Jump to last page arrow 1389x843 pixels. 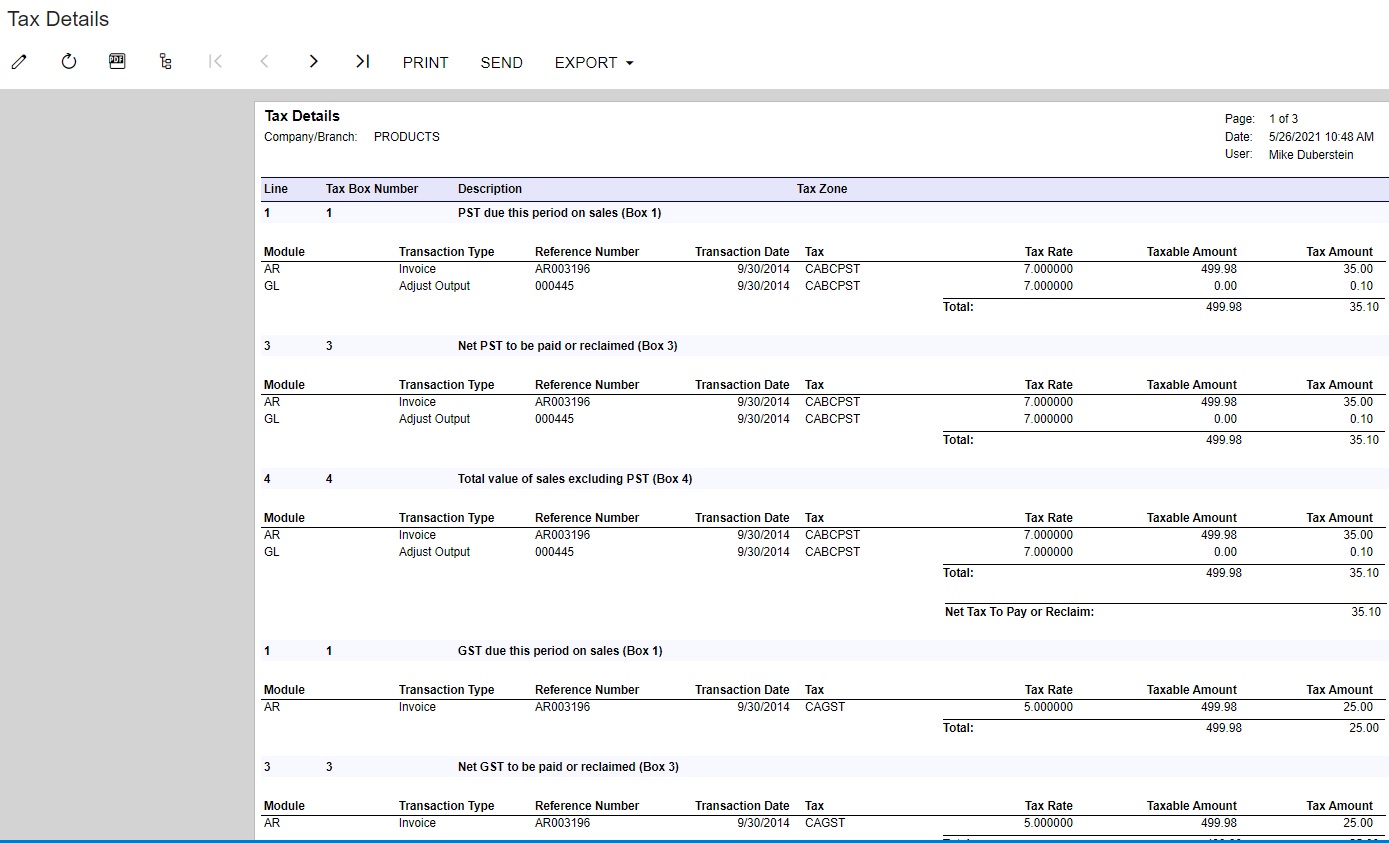coord(362,62)
